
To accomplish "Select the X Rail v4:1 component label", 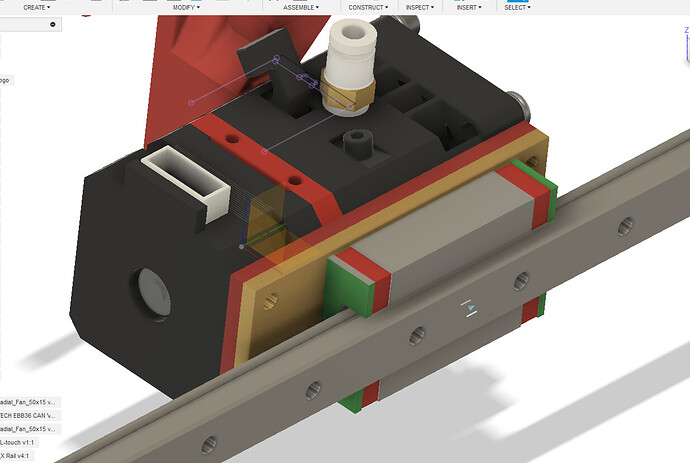I will 15,456.
